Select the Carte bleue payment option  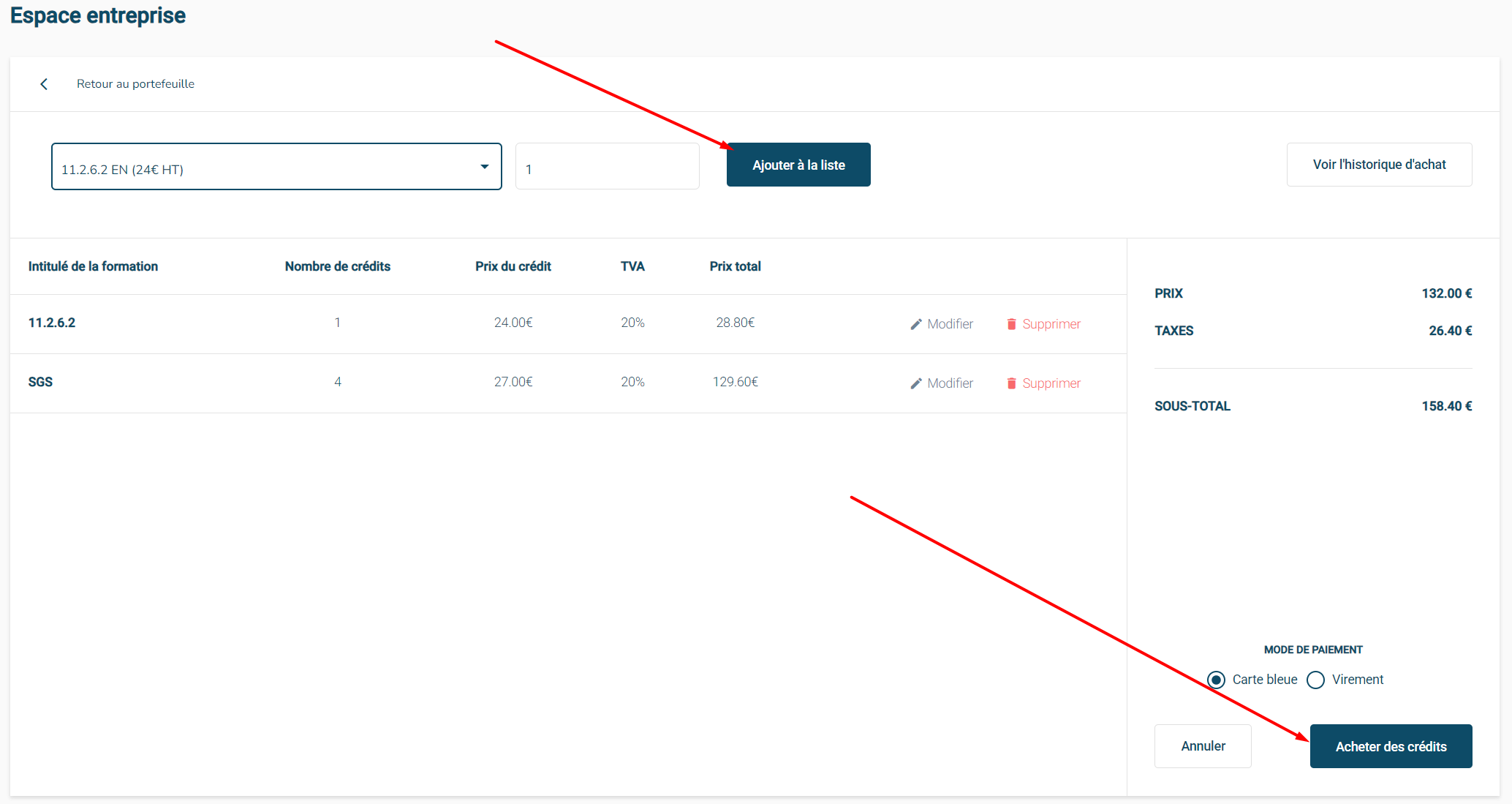(x=1216, y=680)
